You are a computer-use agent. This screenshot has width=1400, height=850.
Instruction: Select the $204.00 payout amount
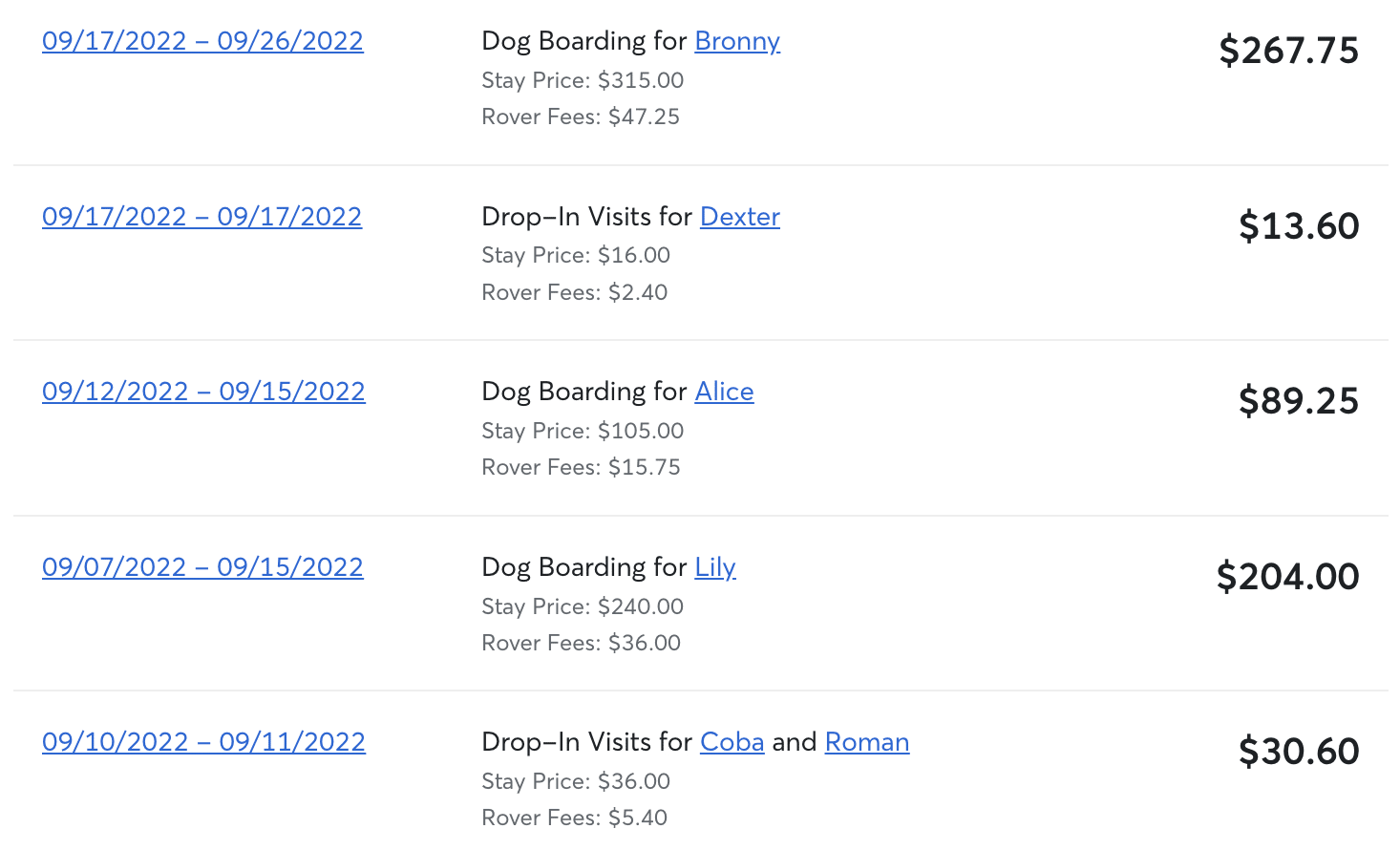click(1287, 577)
